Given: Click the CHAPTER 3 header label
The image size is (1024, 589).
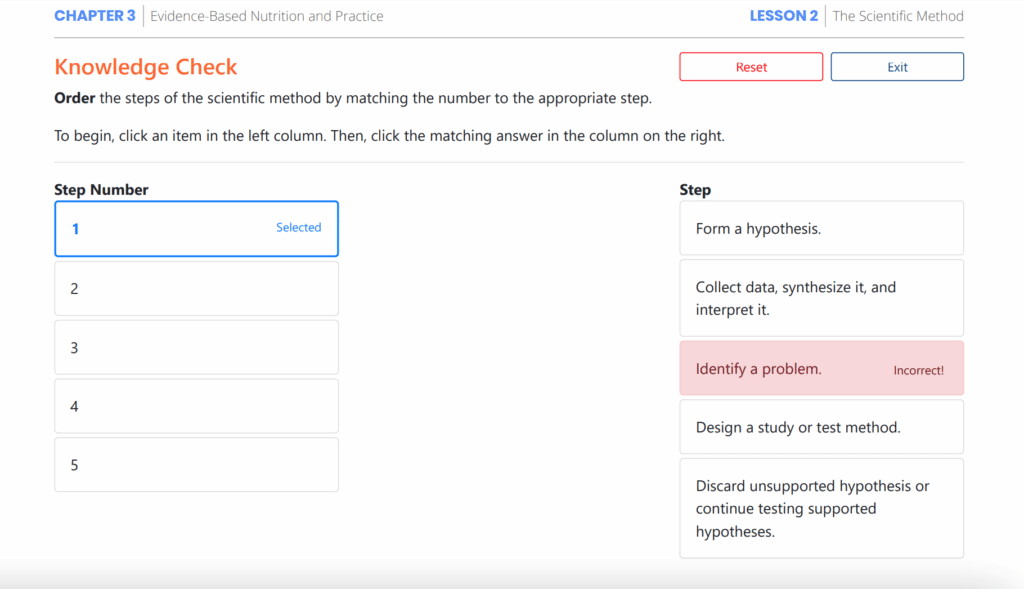Looking at the screenshot, I should click(x=95, y=16).
